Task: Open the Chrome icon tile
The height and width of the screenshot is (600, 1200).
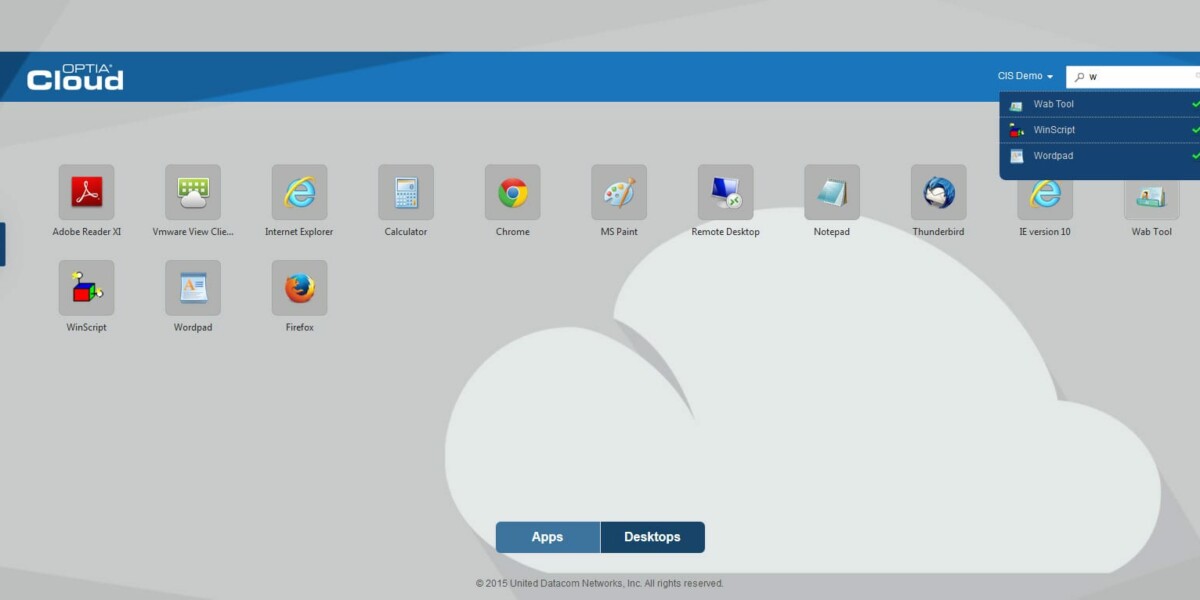Action: [513, 192]
